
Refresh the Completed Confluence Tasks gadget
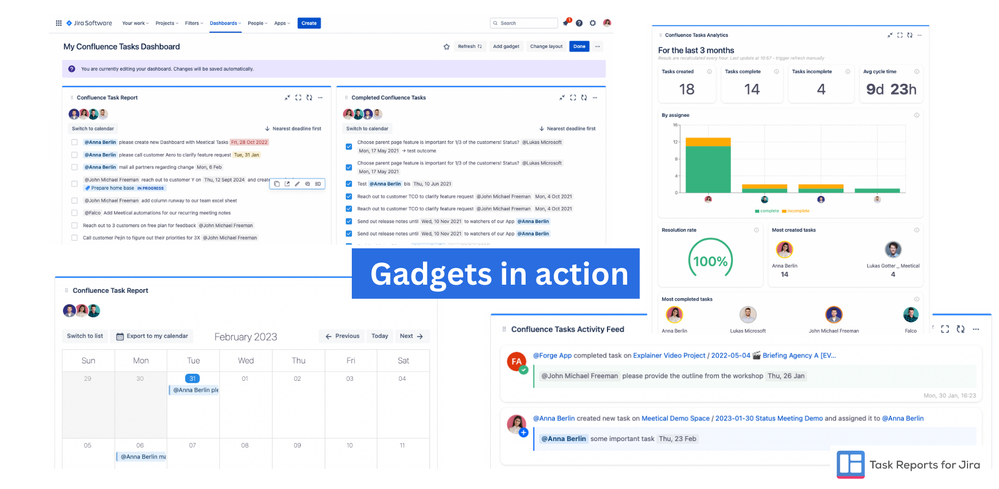[584, 97]
